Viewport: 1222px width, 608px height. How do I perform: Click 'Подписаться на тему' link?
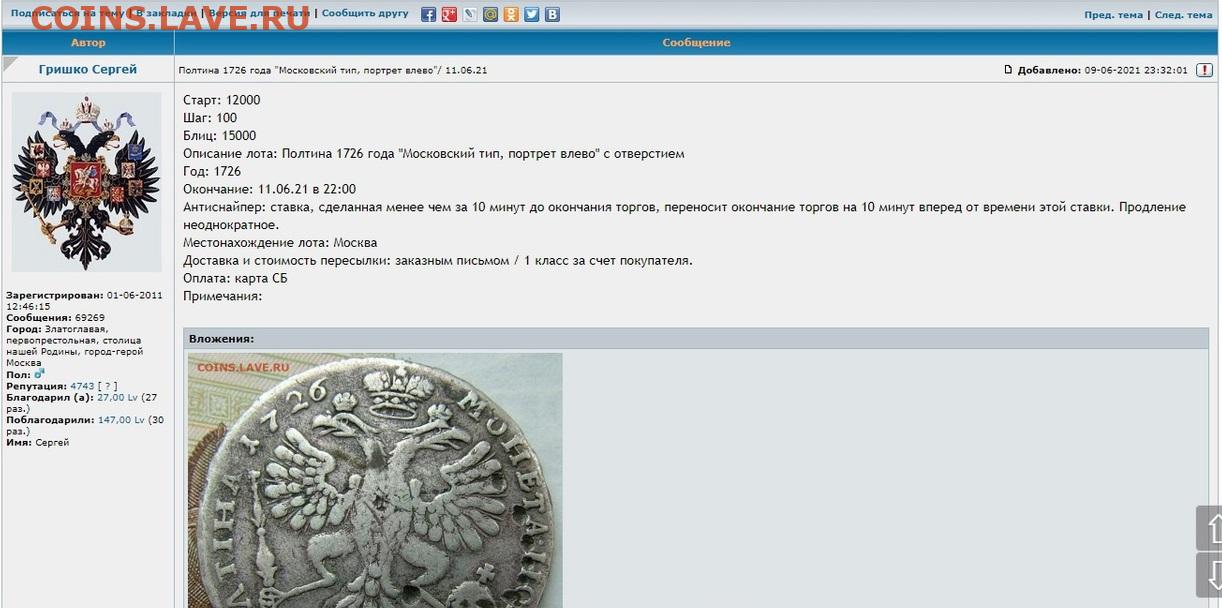coord(68,14)
